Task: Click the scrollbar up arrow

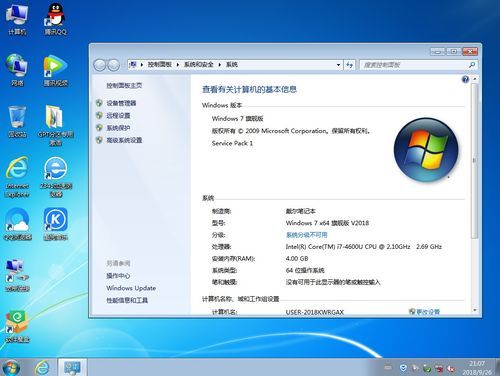Action: pyautogui.click(x=475, y=79)
